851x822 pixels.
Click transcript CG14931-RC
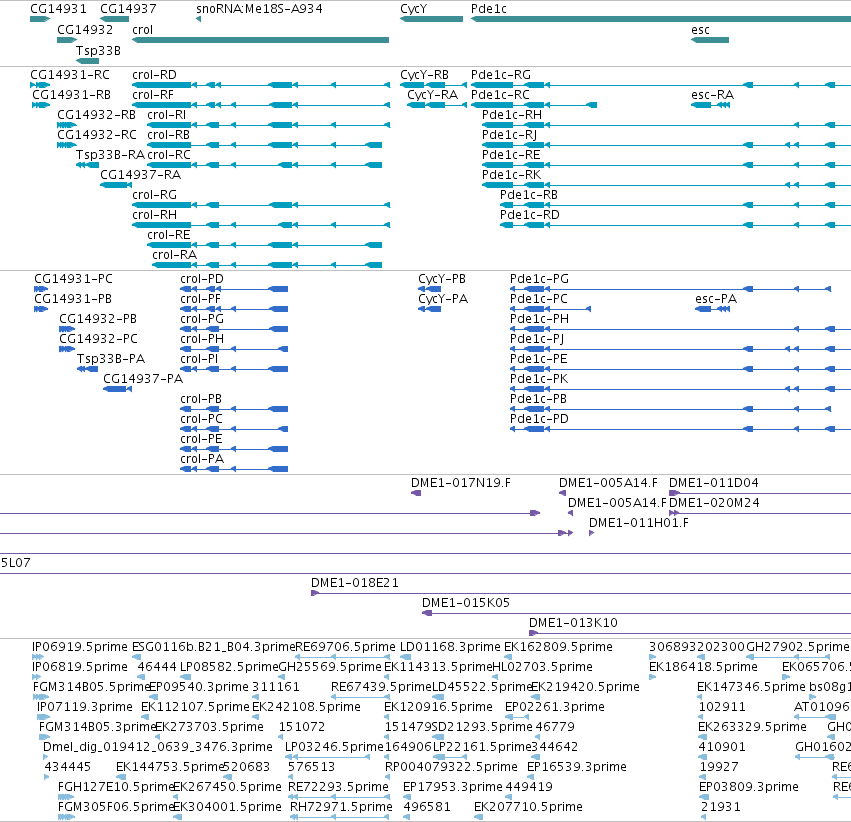[x=40, y=85]
